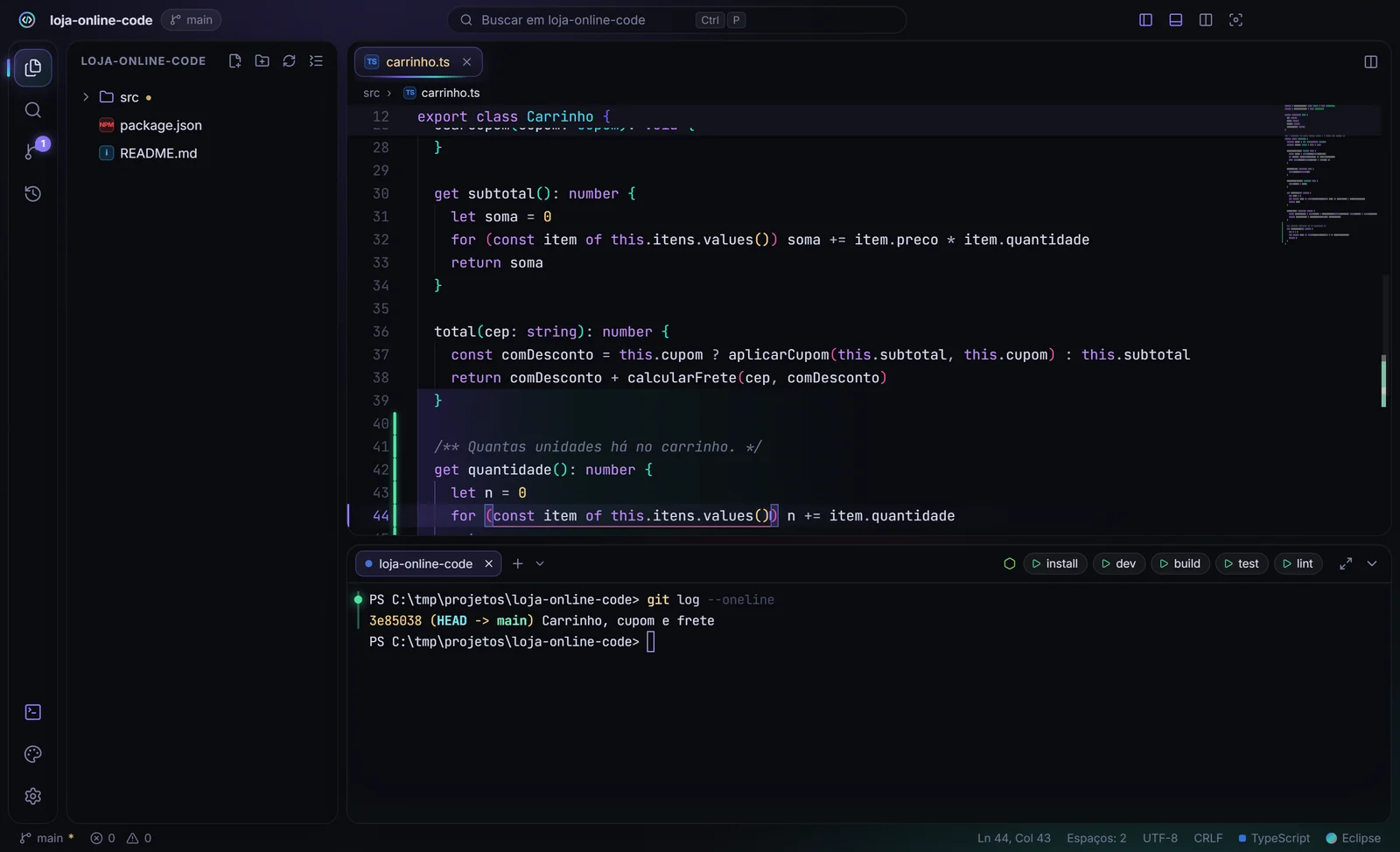Click the carrinho.ts breadcrumb
Screen dimensions: 1400x852
(442, 93)
